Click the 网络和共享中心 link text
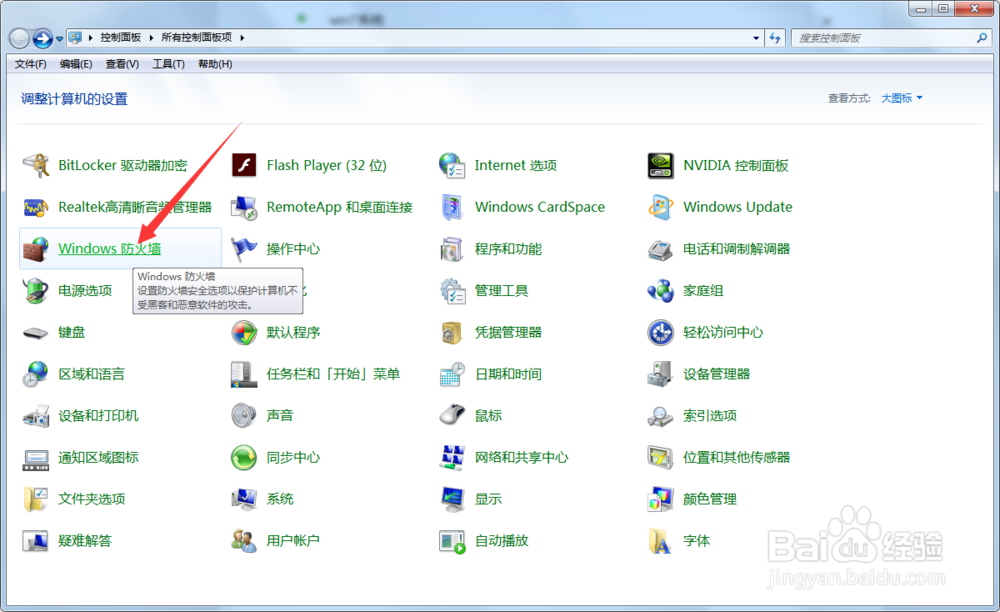 pyautogui.click(x=521, y=458)
